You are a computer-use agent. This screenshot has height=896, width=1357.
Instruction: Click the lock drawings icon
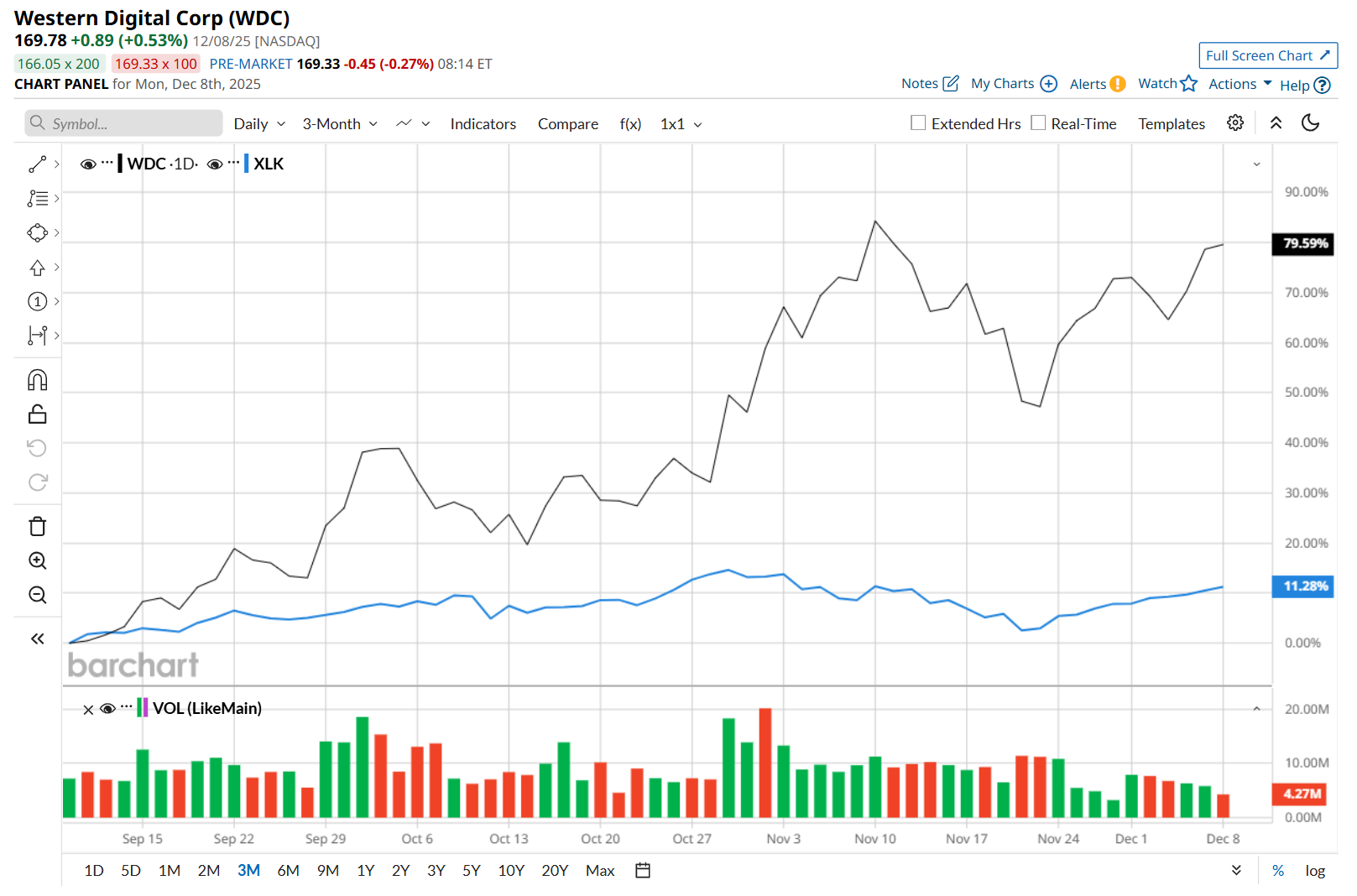click(37, 414)
